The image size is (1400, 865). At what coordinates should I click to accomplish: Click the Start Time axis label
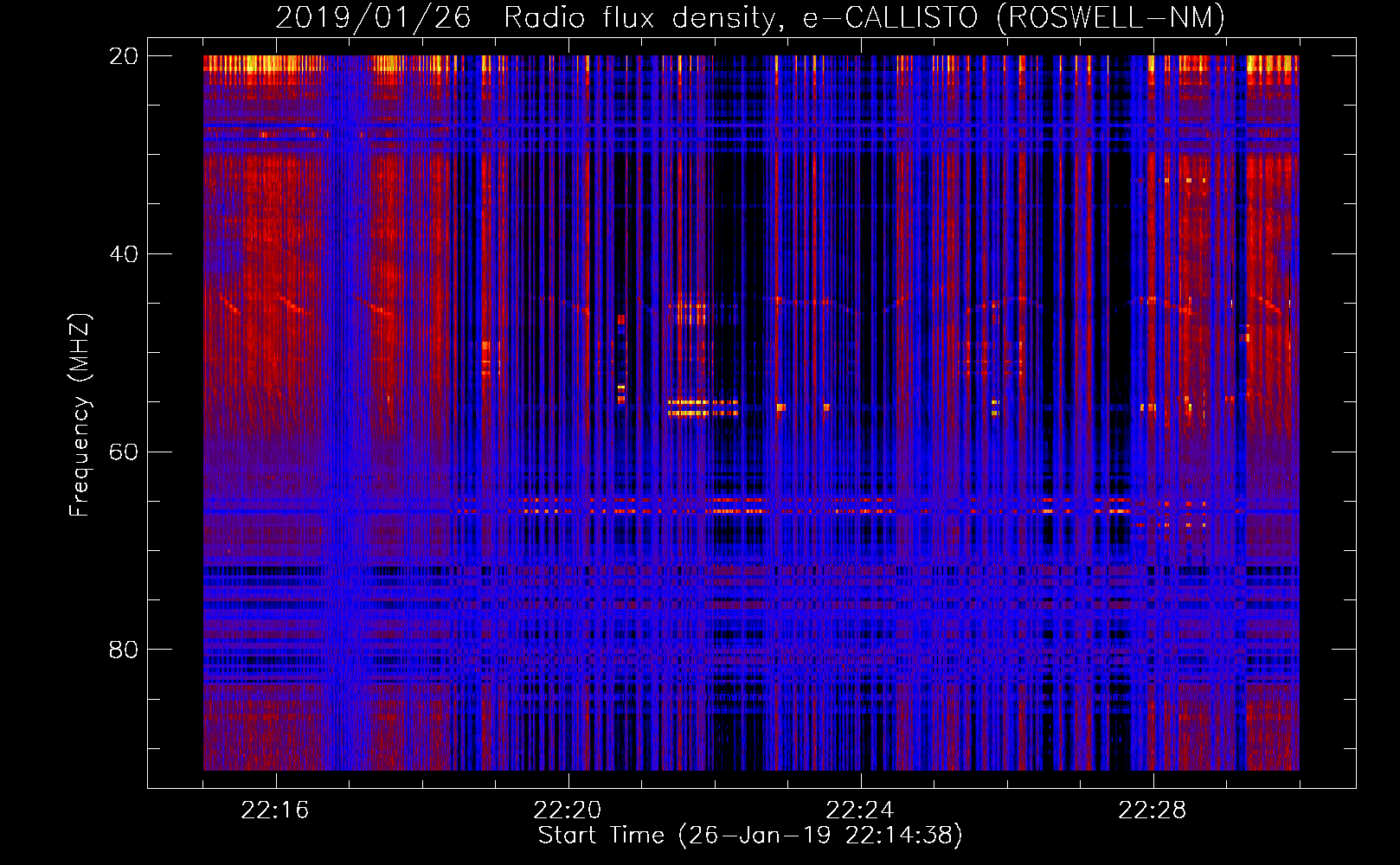pyautogui.click(x=750, y=836)
